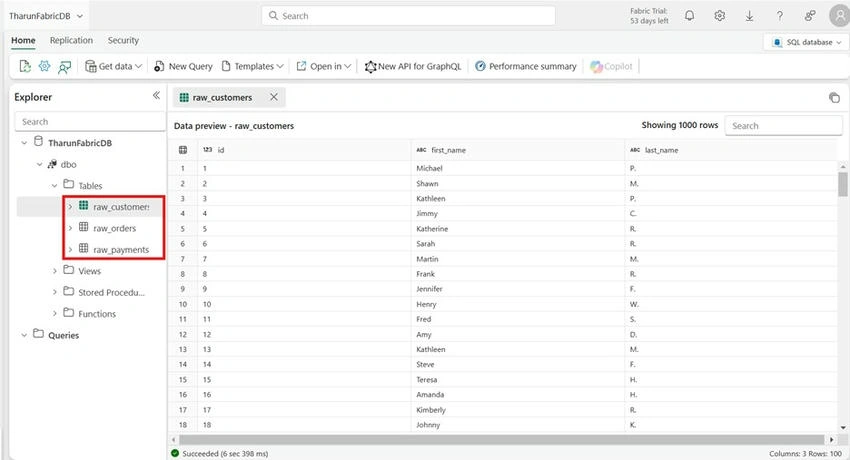Click the feedback person icon in toolbar
Image resolution: width=850 pixels, height=460 pixels.
pyautogui.click(x=65, y=67)
